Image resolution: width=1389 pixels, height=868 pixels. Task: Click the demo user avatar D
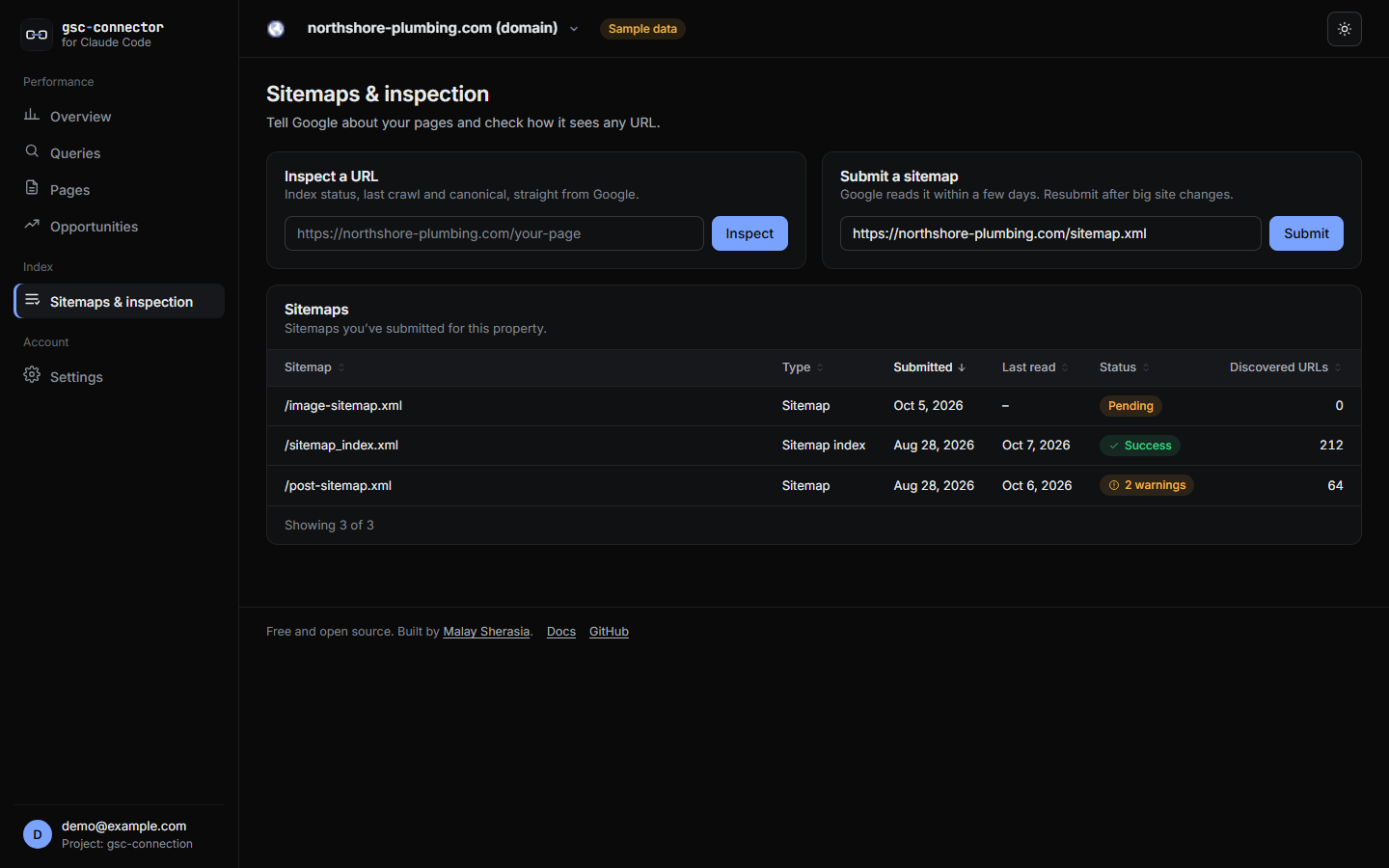(38, 834)
